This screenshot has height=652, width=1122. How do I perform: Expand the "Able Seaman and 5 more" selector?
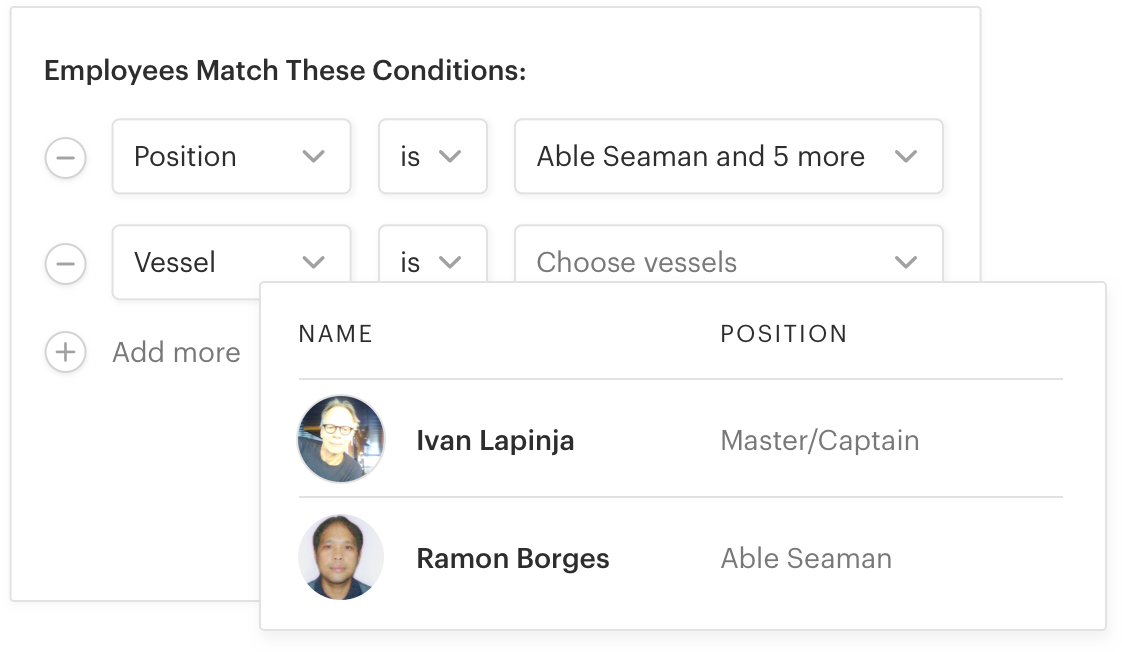point(728,157)
